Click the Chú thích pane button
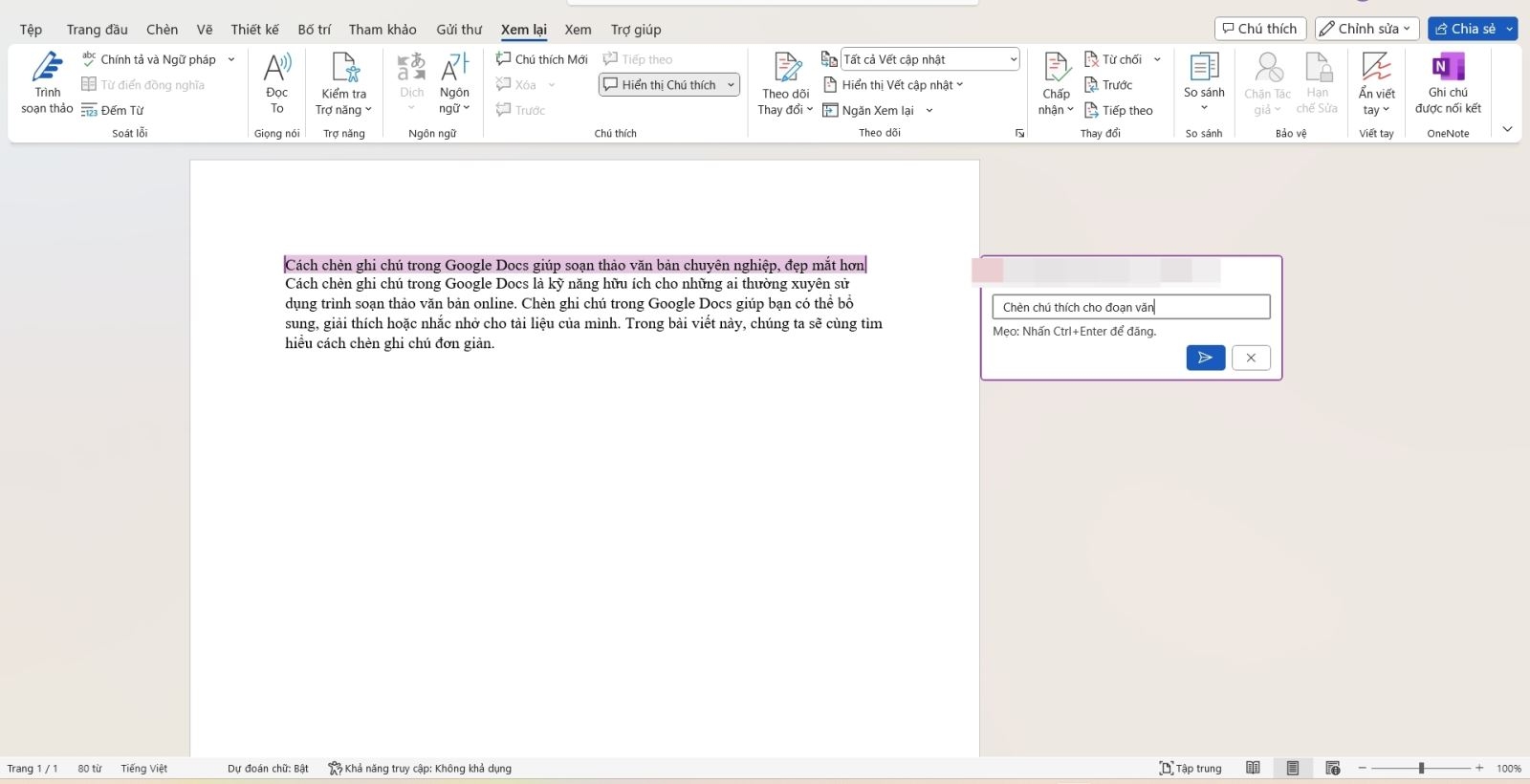The image size is (1530, 784). [1260, 29]
